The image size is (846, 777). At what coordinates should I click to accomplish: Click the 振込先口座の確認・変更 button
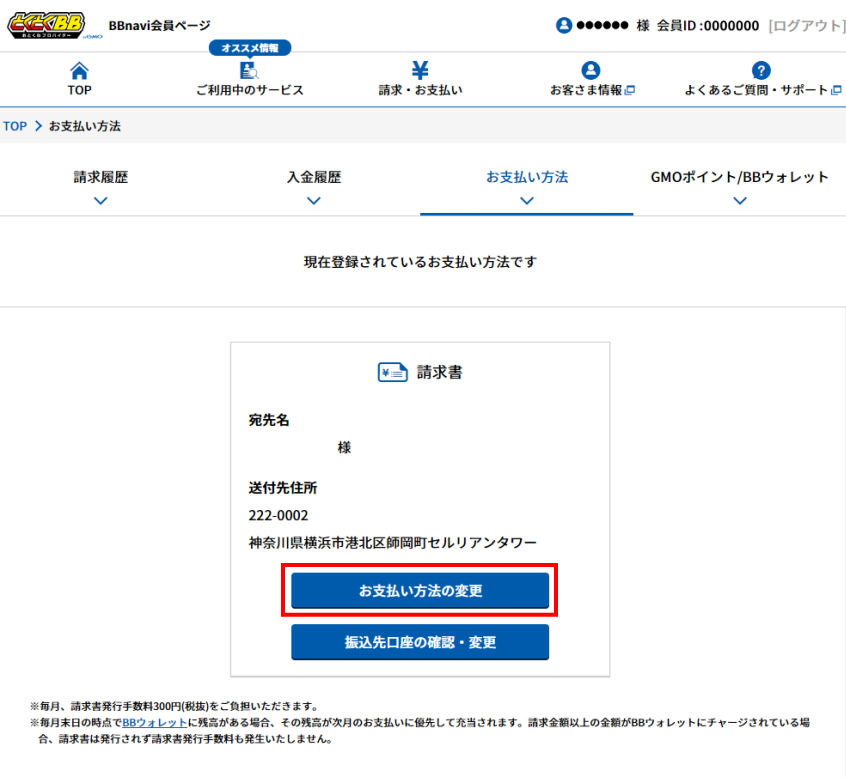(x=419, y=642)
